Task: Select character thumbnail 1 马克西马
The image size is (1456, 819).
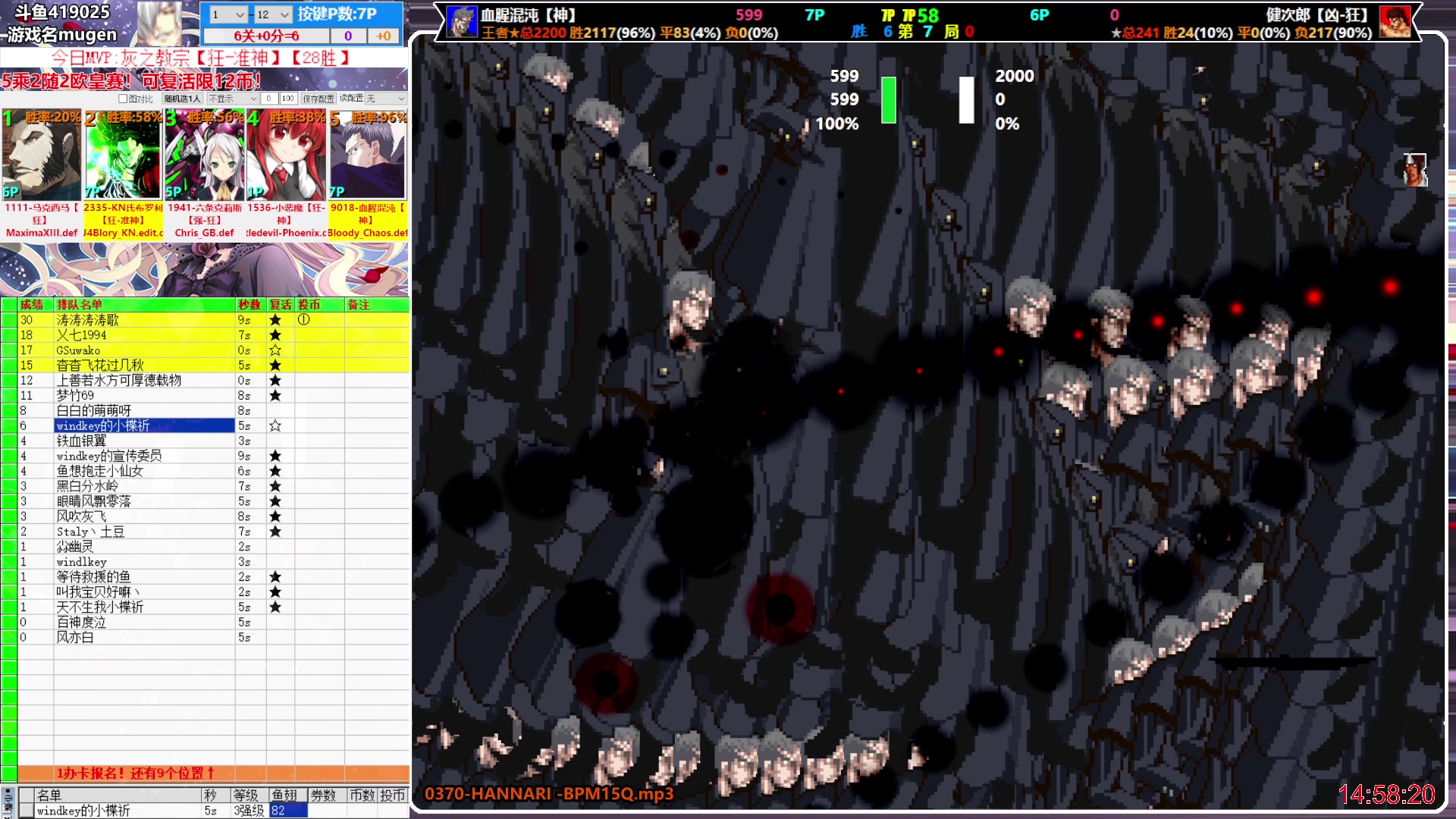Action: (x=42, y=155)
